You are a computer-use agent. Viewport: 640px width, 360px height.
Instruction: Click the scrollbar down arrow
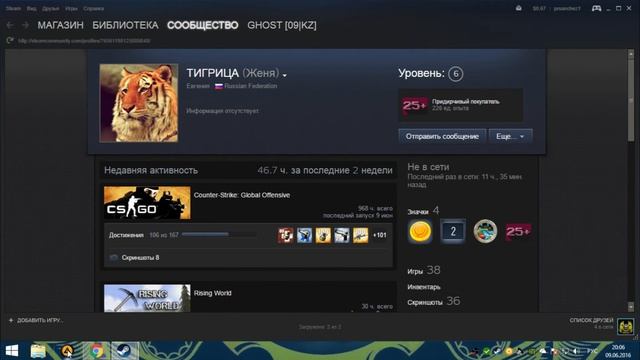point(631,306)
